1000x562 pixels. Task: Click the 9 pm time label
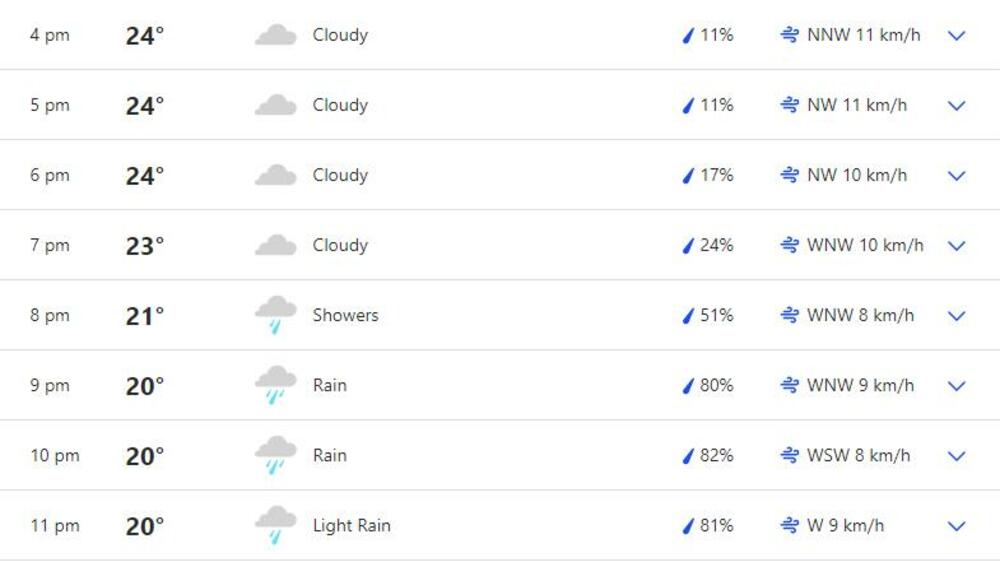(49, 386)
